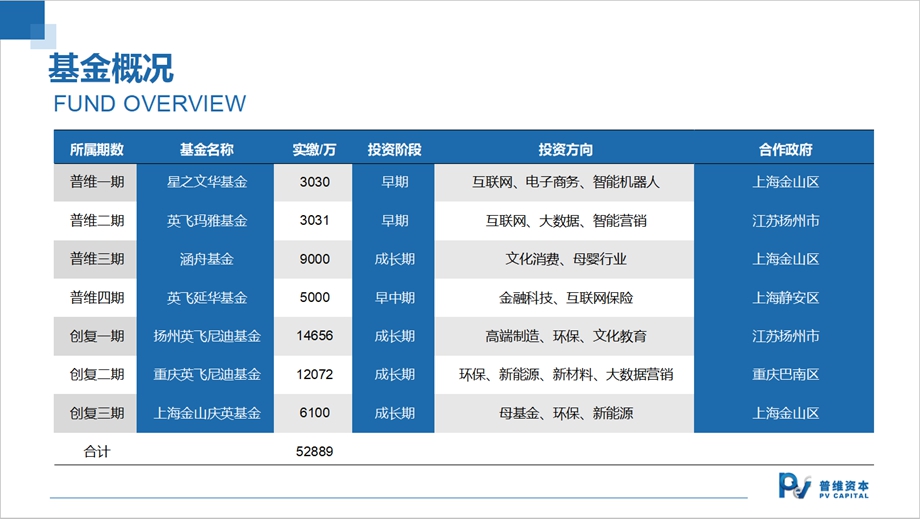Image resolution: width=920 pixels, height=519 pixels.
Task: Select the 52889 total value
Action: pos(314,451)
